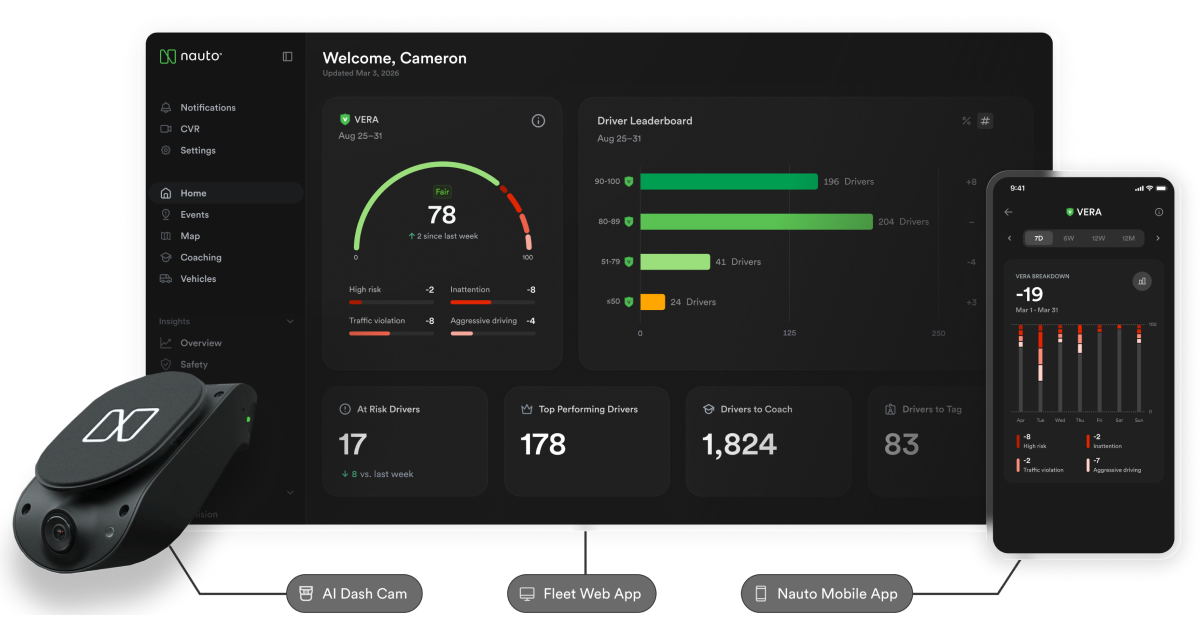Tap the VERA shield in the mobile header
This screenshot has height=630, width=1200.
tap(1070, 212)
